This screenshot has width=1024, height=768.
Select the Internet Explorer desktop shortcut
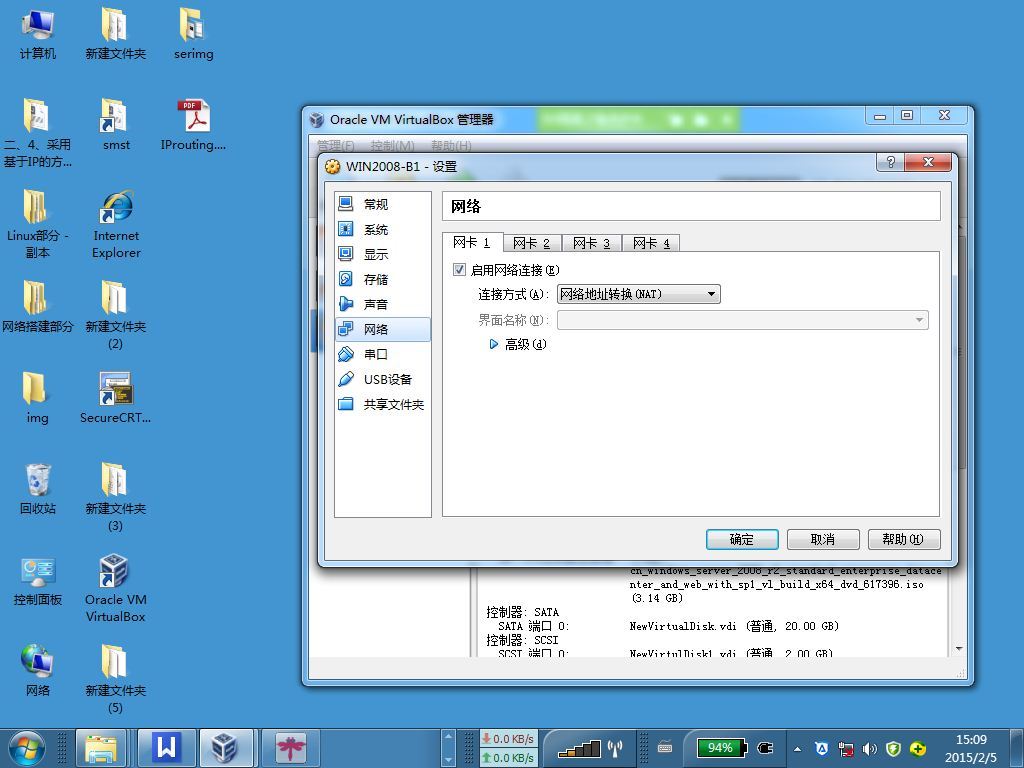(x=116, y=225)
